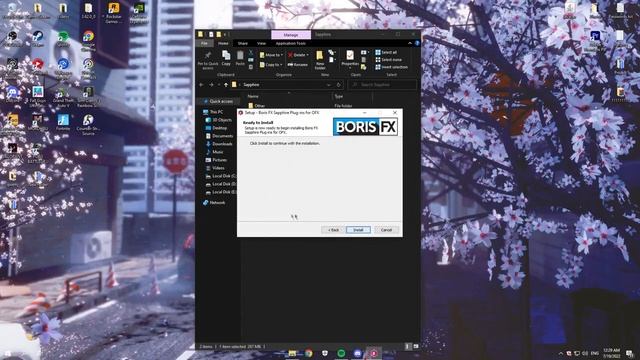Click the Copy icon in the ribbon
640x360 pixels.
coord(226,58)
